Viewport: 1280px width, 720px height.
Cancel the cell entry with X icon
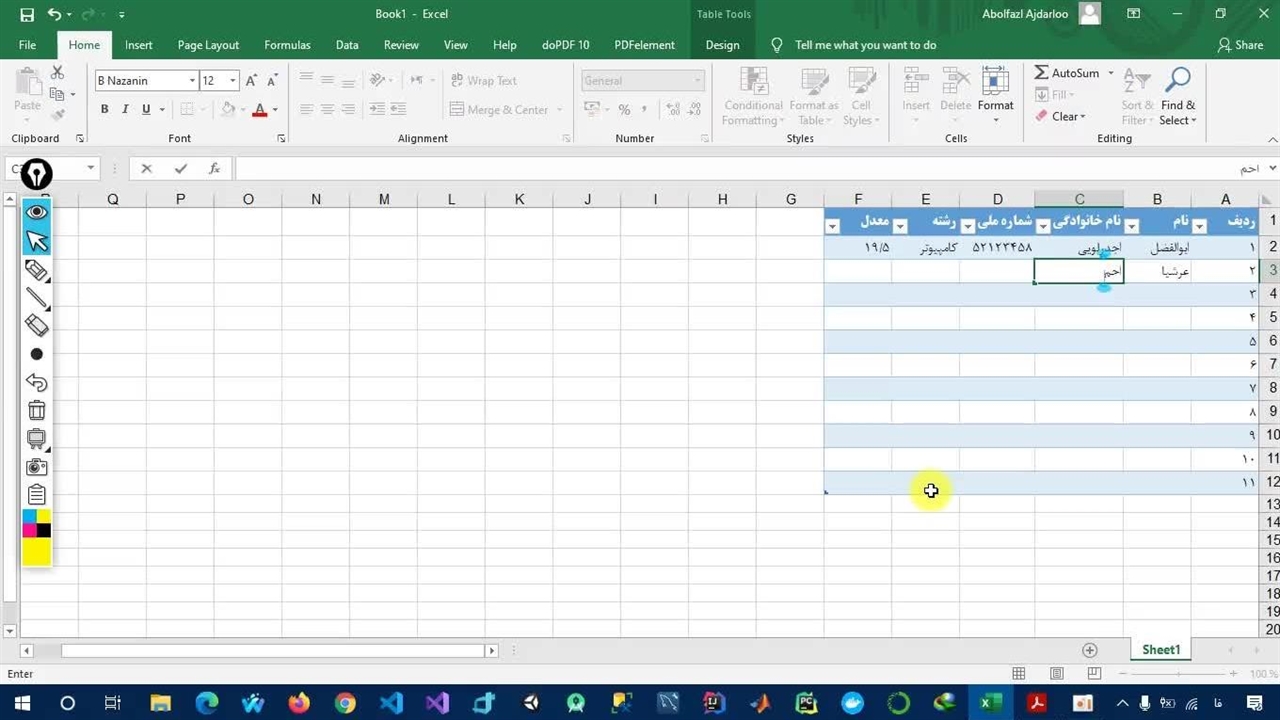click(x=146, y=169)
